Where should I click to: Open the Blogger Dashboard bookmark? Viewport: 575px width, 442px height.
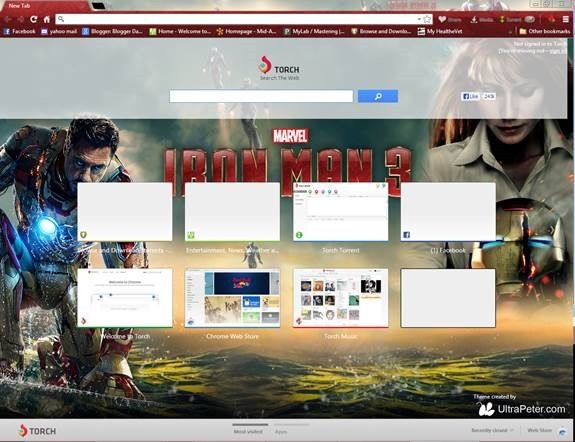click(x=112, y=32)
